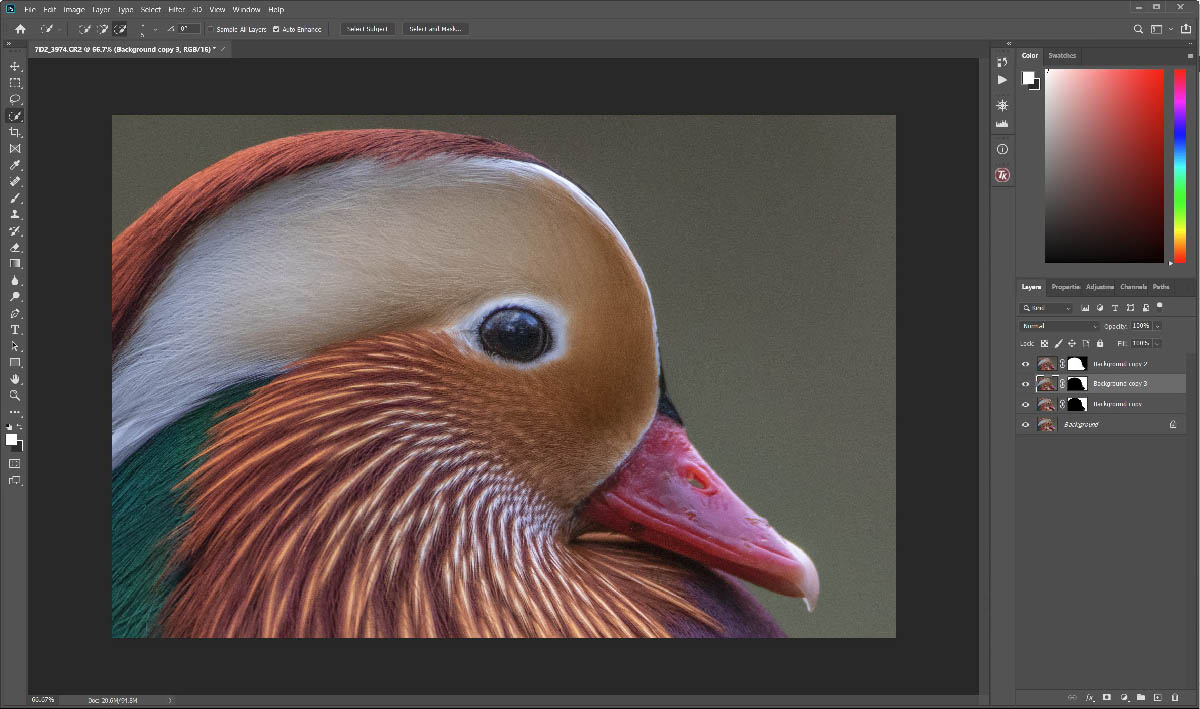Click the Select and Mask button

(x=435, y=29)
